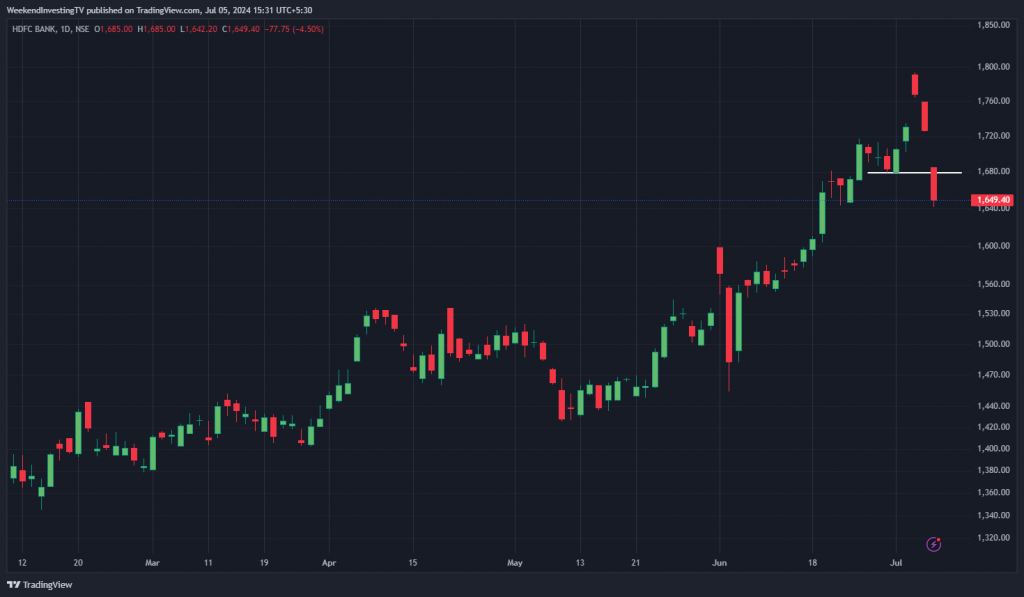Click the 11 date label on time axis
The width and height of the screenshot is (1024, 597).
(x=208, y=562)
